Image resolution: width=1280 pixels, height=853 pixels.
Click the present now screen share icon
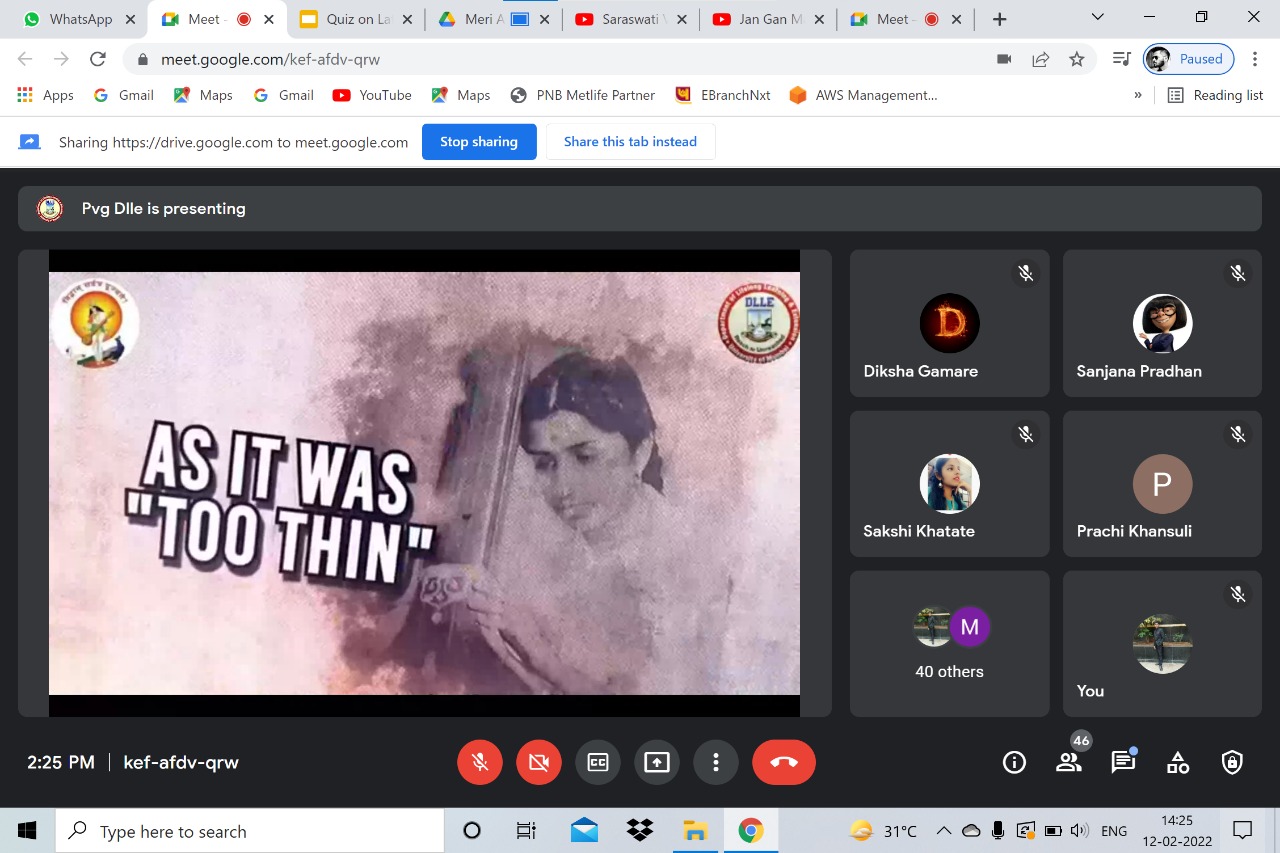pyautogui.click(x=656, y=763)
